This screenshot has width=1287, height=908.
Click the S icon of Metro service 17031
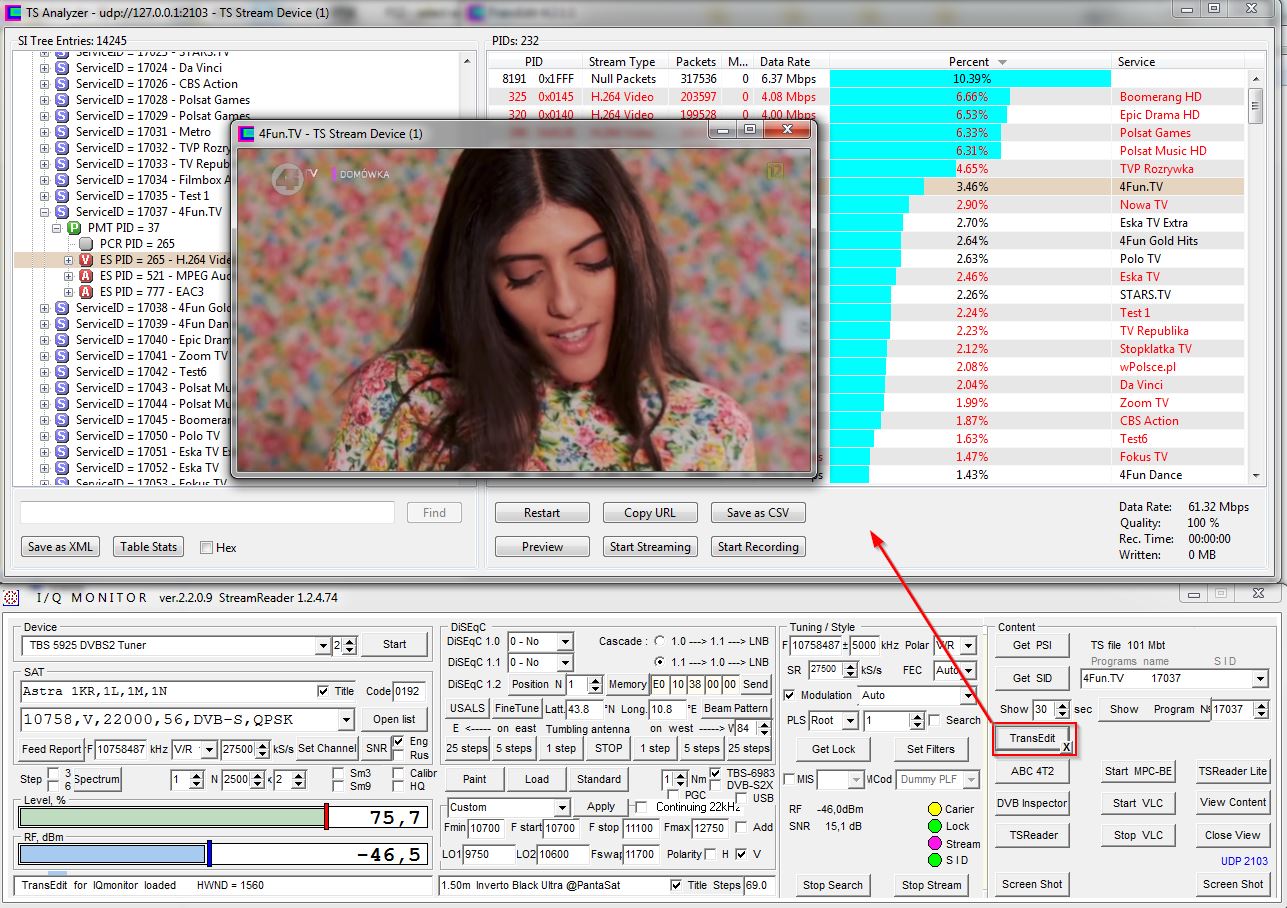[62, 132]
